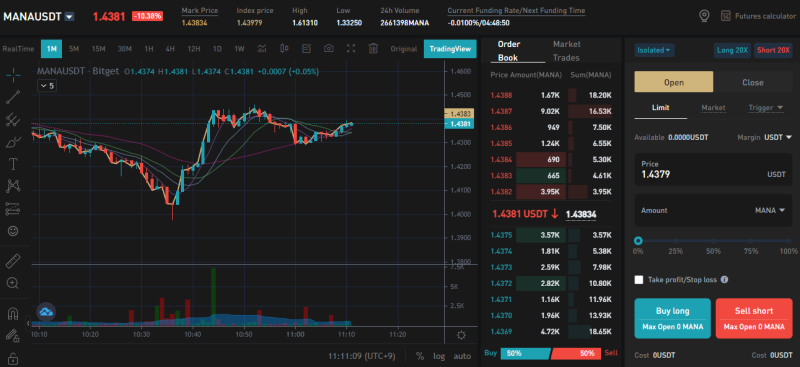This screenshot has height=367, width=800.
Task: Open the emoji icons tool
Action: pyautogui.click(x=13, y=231)
